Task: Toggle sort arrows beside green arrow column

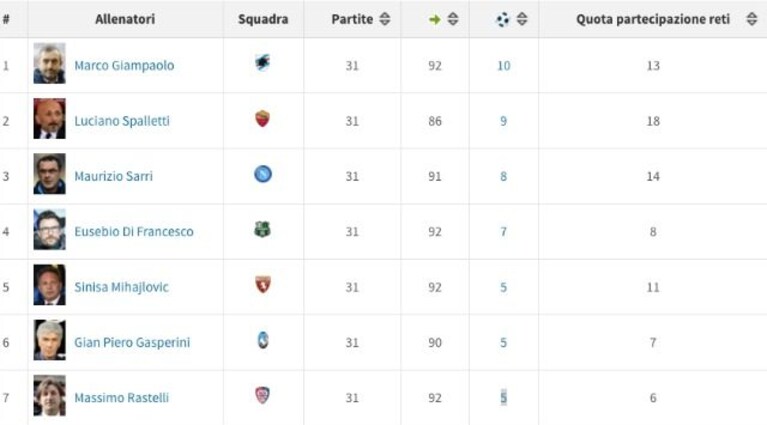Action: click(x=453, y=19)
